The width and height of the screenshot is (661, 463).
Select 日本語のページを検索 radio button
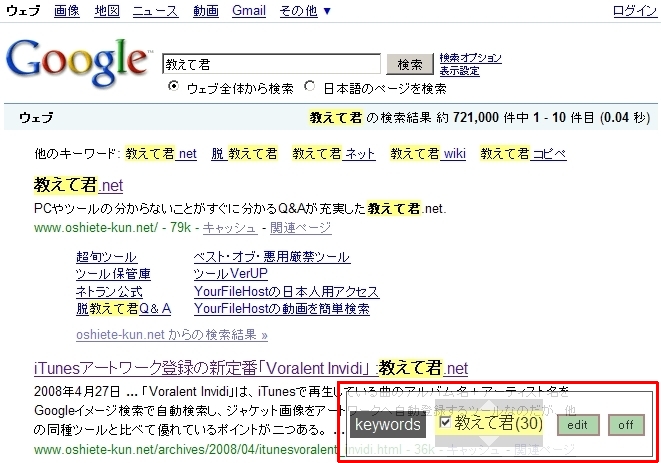[310, 86]
